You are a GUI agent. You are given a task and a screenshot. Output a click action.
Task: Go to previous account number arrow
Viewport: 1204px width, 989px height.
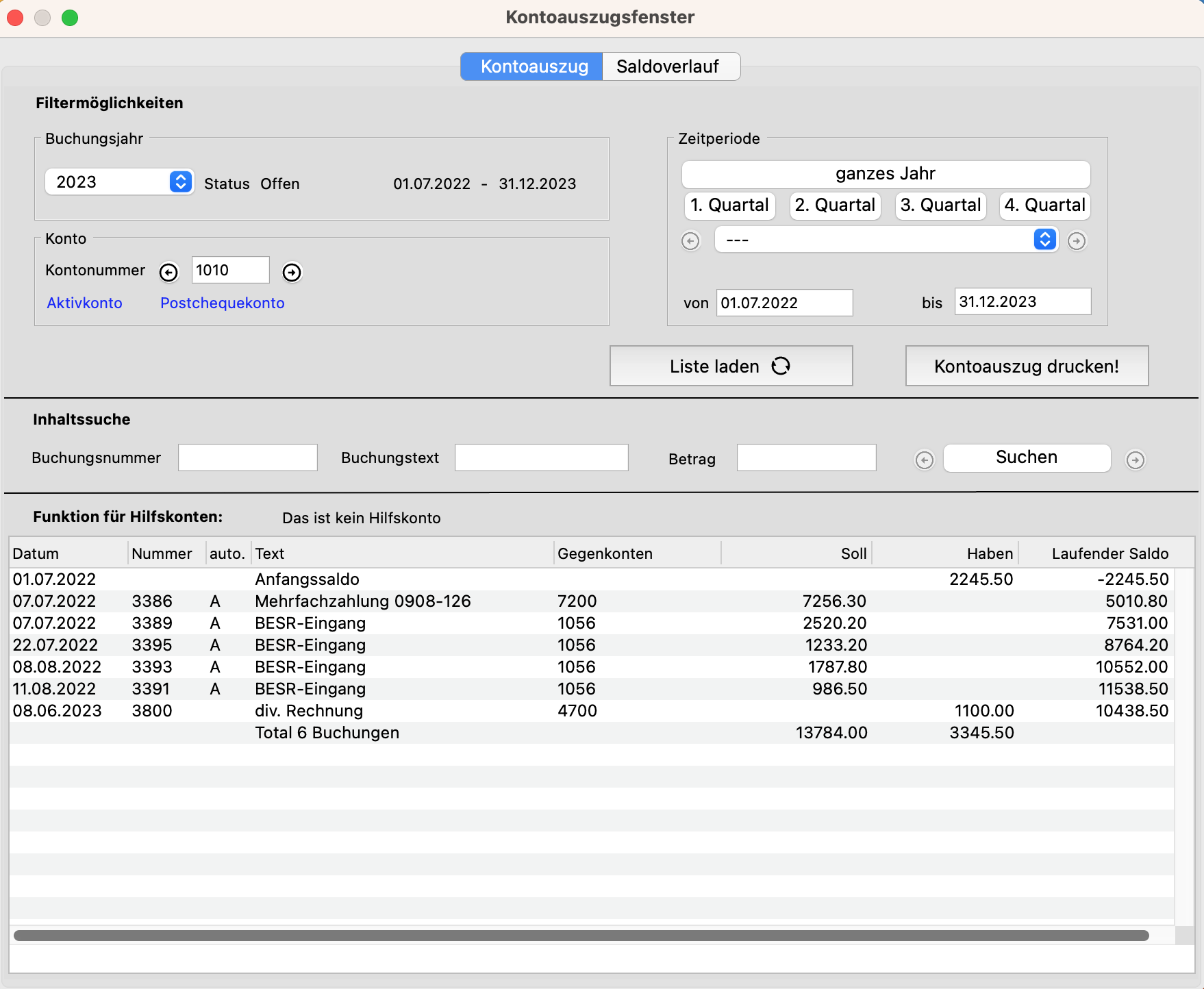(168, 273)
